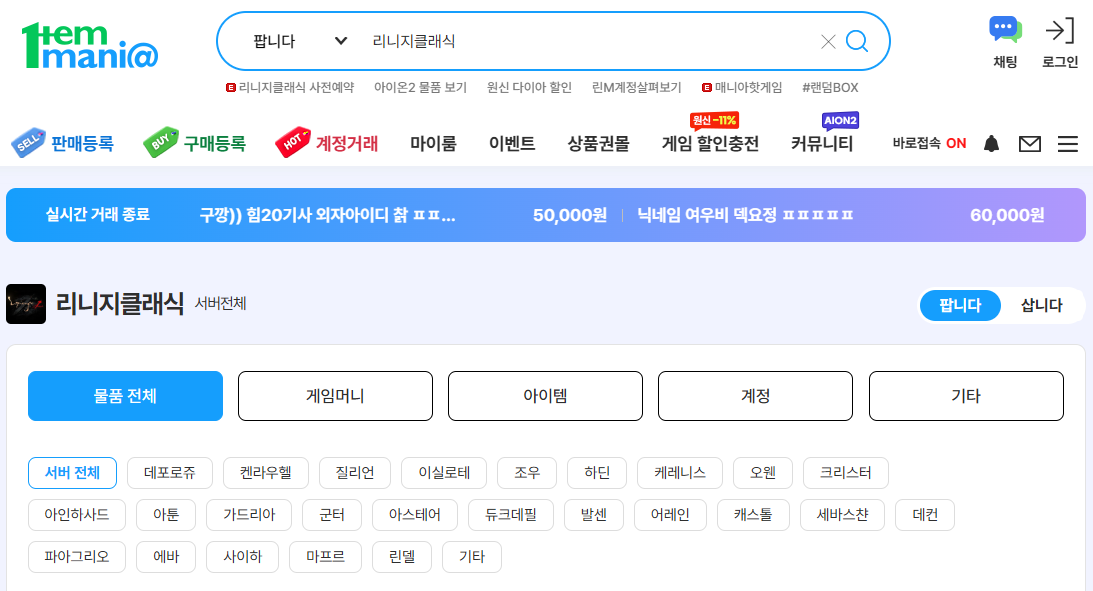Click the SELL tag icon
The width and height of the screenshot is (1093, 591).
pos(29,142)
